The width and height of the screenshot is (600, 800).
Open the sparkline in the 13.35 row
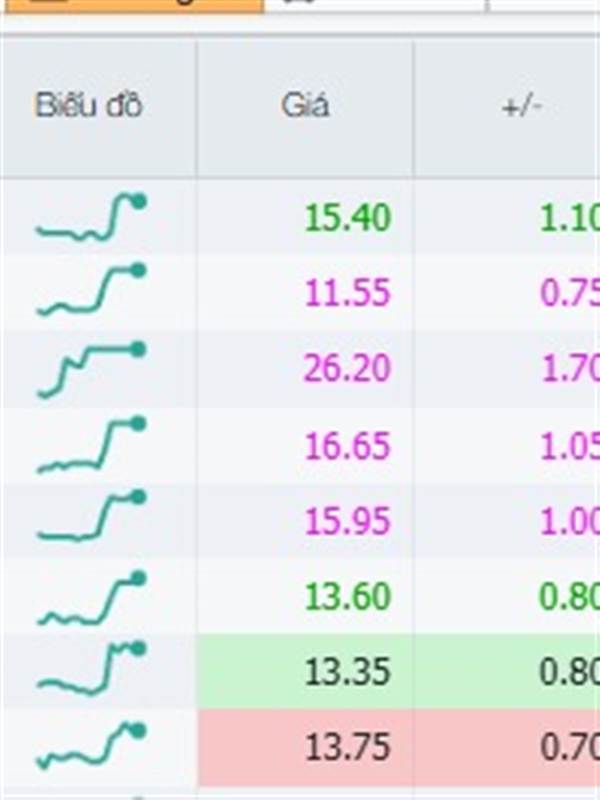[x=91, y=670]
